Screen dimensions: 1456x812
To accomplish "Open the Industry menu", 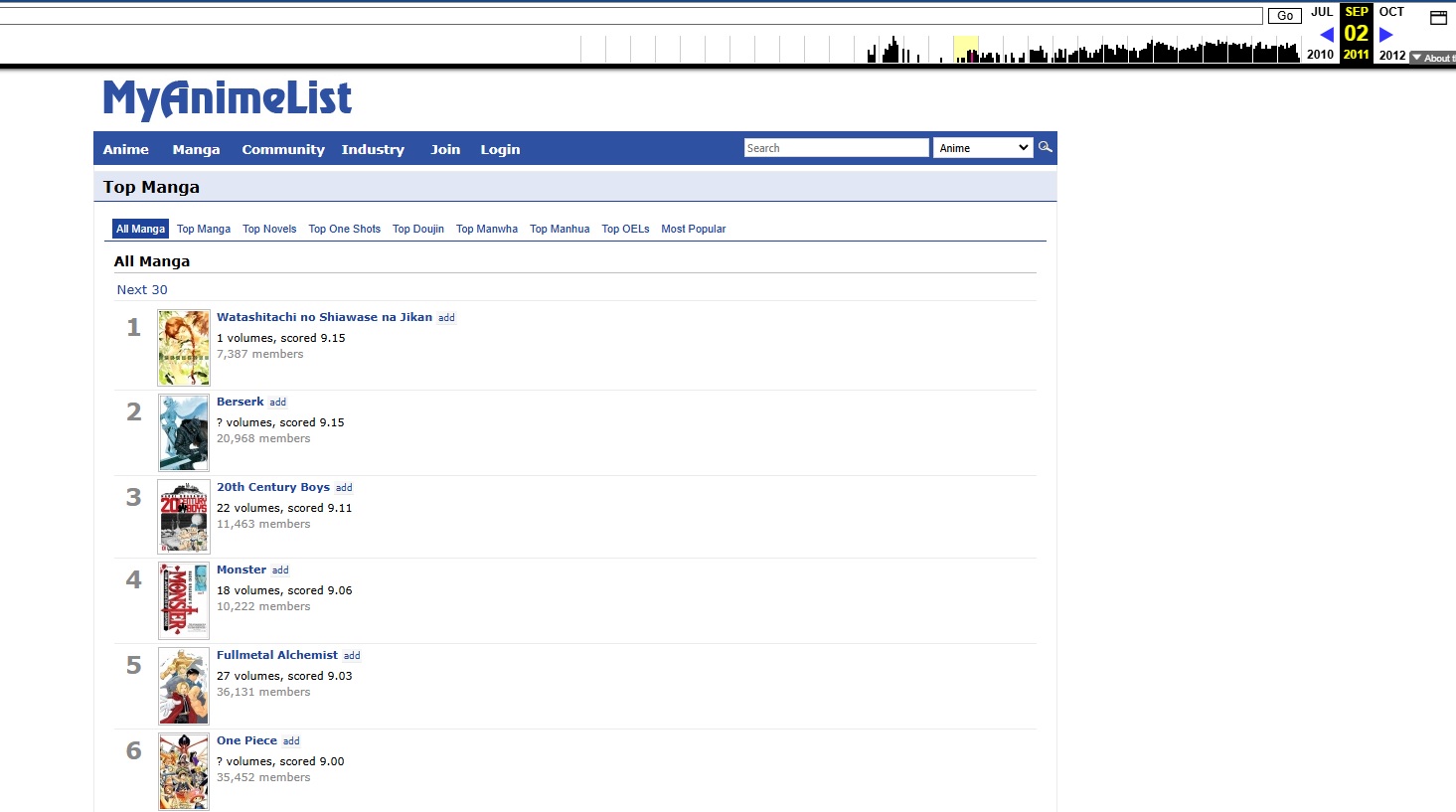I will click(x=373, y=149).
